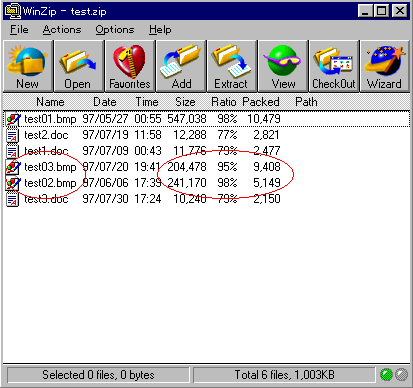The image size is (413, 388).
Task: Sort by the Time column header
Action: 147,102
